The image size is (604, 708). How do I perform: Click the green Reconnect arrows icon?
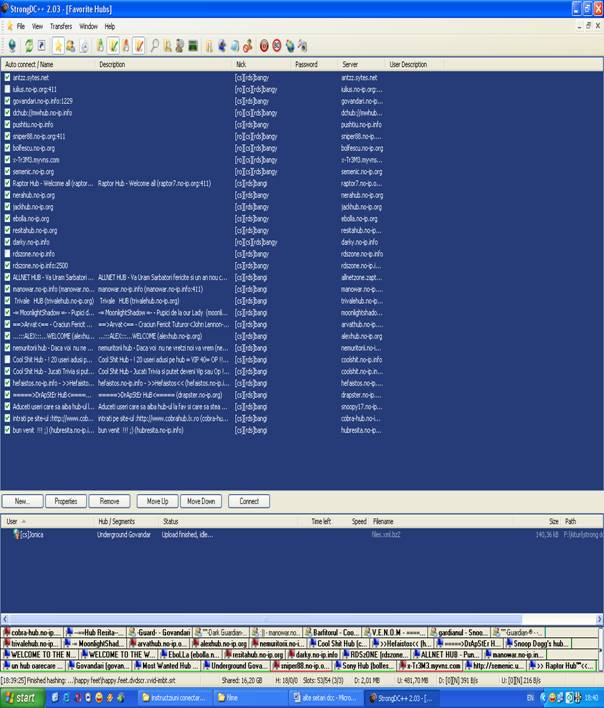click(29, 45)
